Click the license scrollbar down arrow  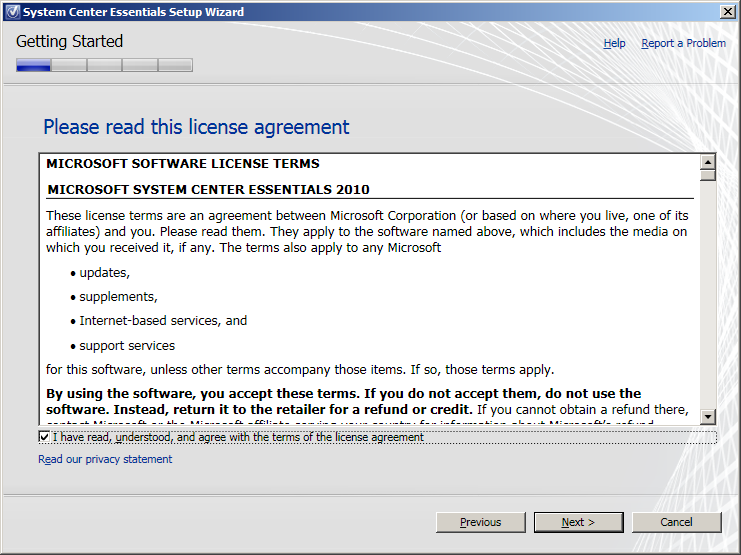(x=708, y=416)
